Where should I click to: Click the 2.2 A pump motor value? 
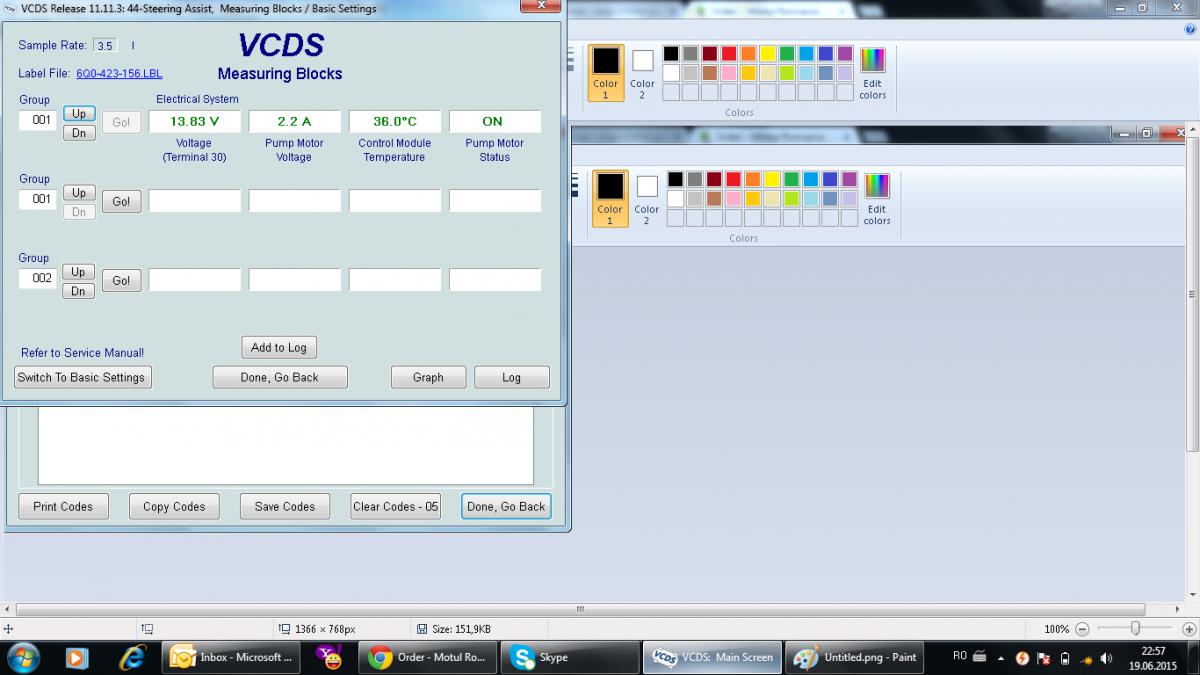click(x=295, y=121)
